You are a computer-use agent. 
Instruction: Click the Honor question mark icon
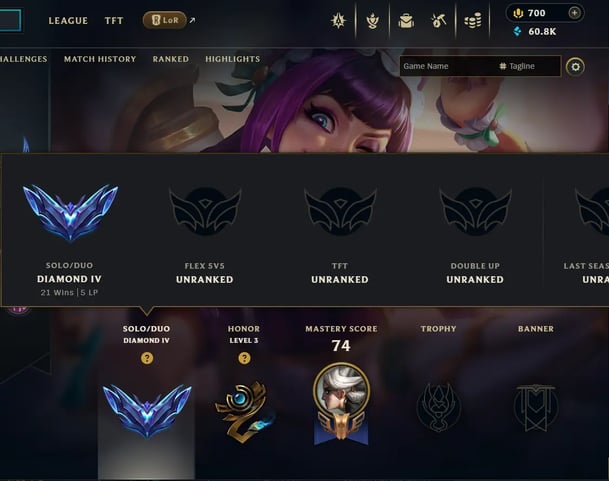pyautogui.click(x=244, y=358)
